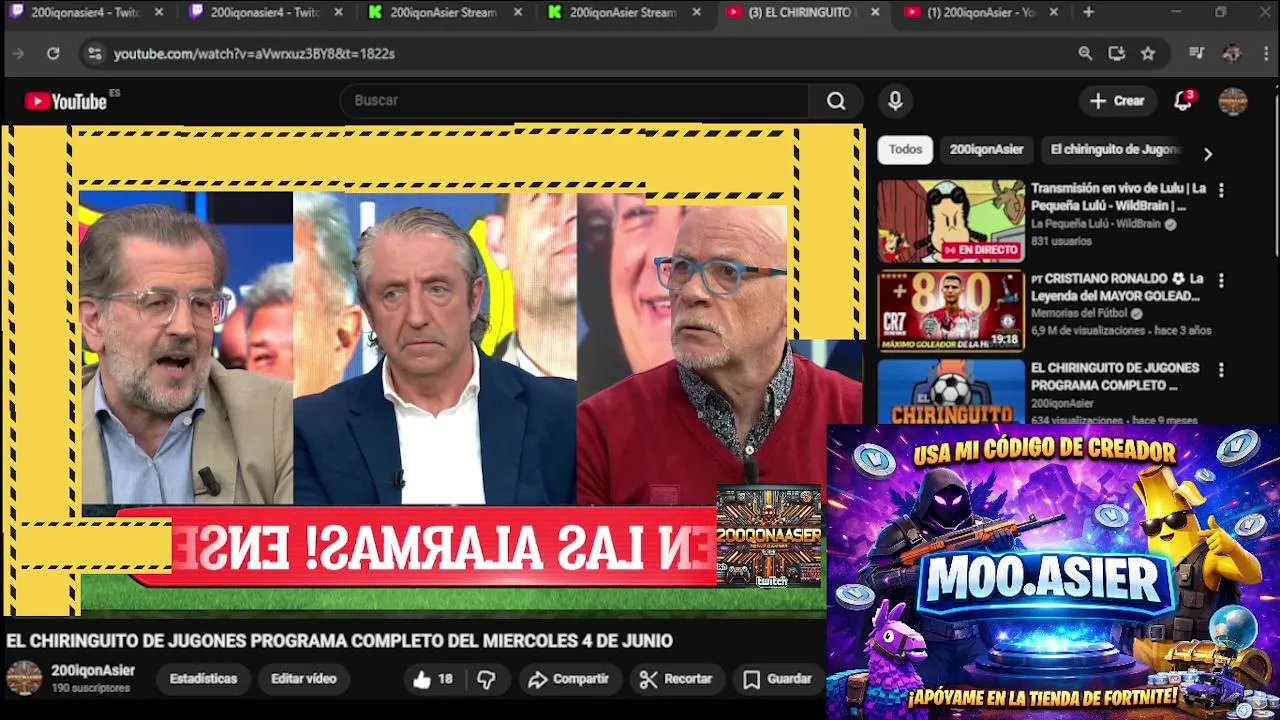The image size is (1280, 720).
Task: Open the title Transmisión en vivo de Lulu
Action: (x=1118, y=197)
